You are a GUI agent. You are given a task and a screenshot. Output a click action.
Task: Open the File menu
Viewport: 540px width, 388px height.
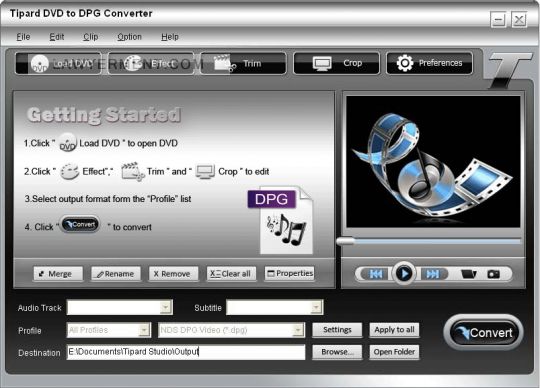point(23,37)
